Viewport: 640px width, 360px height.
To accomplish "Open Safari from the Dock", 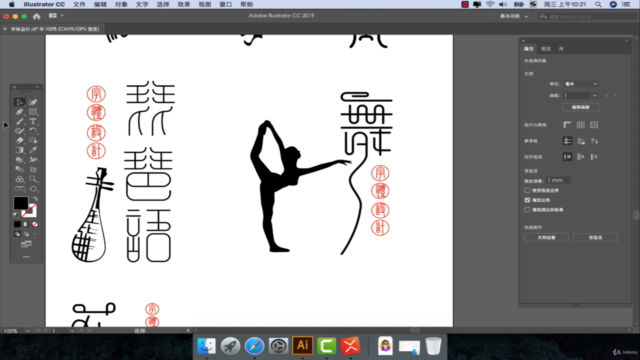I will coord(254,346).
